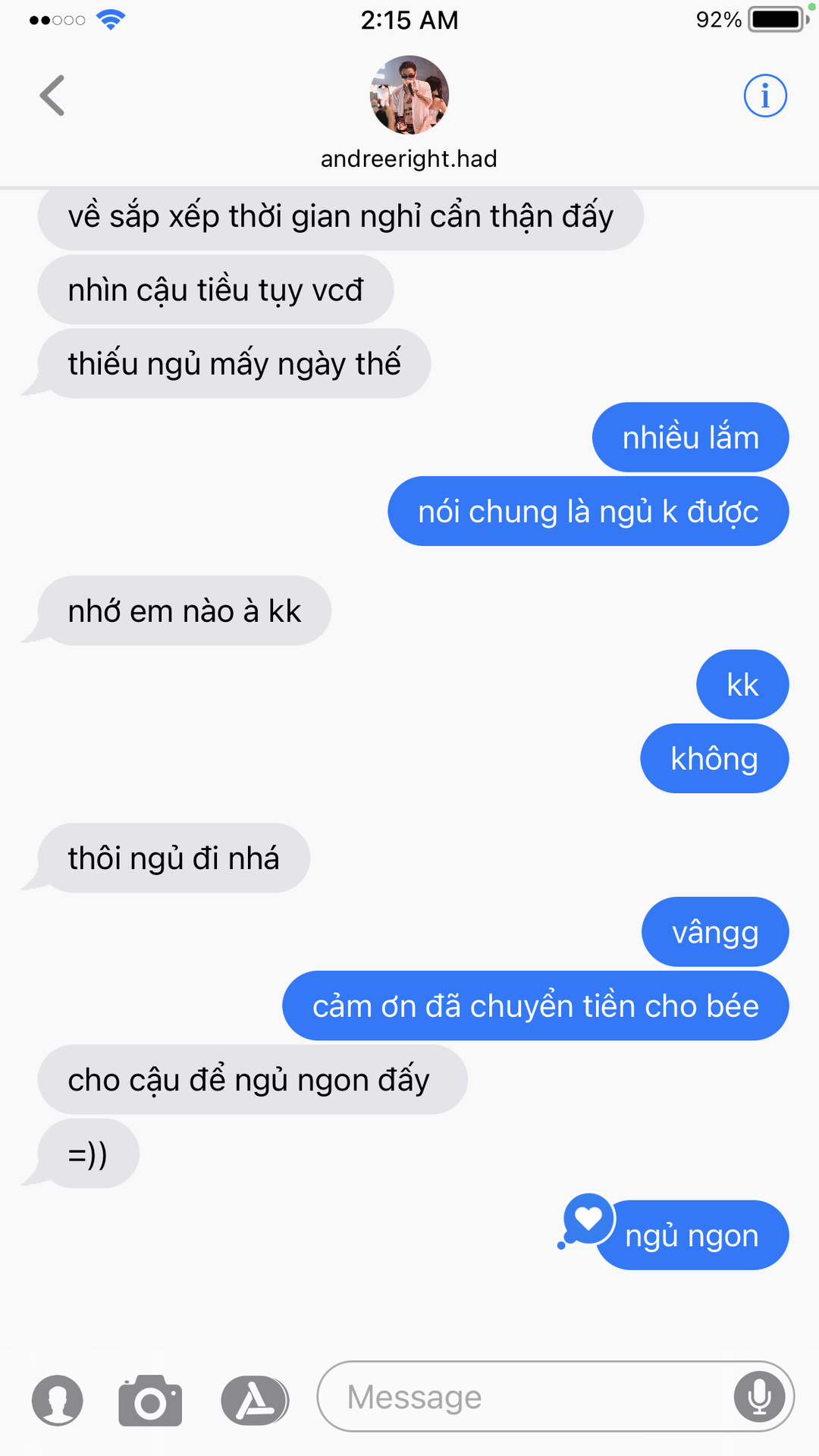Select the 'nhớ em nào à kk' bubble
This screenshot has width=819, height=1456.
coord(184,610)
